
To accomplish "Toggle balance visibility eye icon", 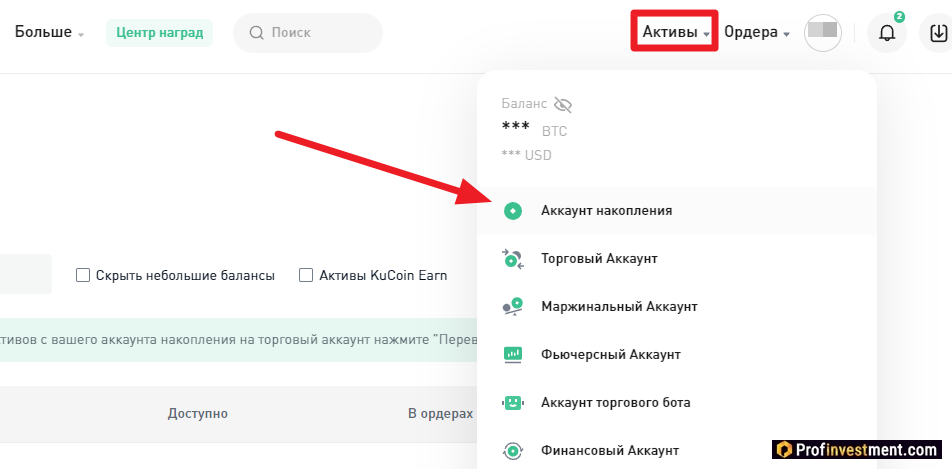I will click(563, 104).
